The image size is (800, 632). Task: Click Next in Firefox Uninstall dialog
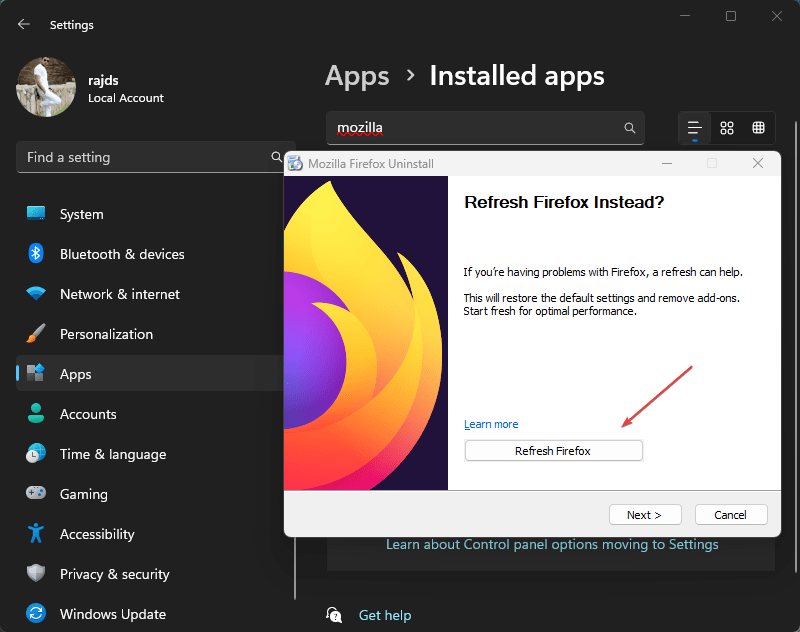pyautogui.click(x=645, y=515)
